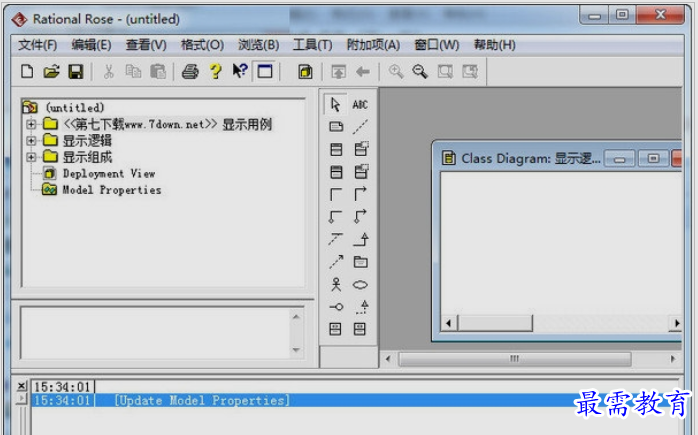Image resolution: width=698 pixels, height=435 pixels.
Task: Select the 显示用例 folder in browser
Action: coord(167,124)
